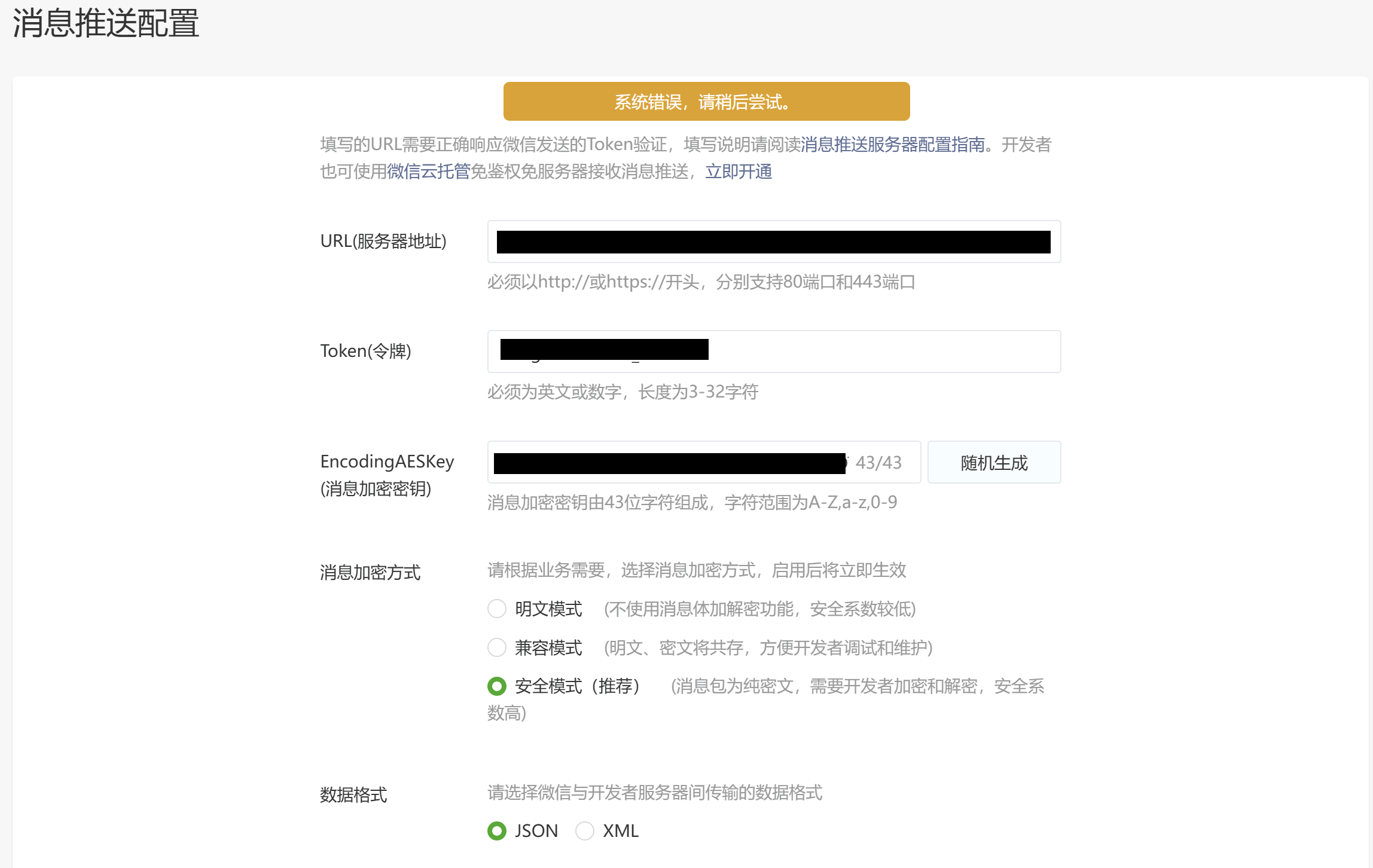The image size is (1373, 868).
Task: Select the 明文模式 radio option
Action: click(x=497, y=609)
